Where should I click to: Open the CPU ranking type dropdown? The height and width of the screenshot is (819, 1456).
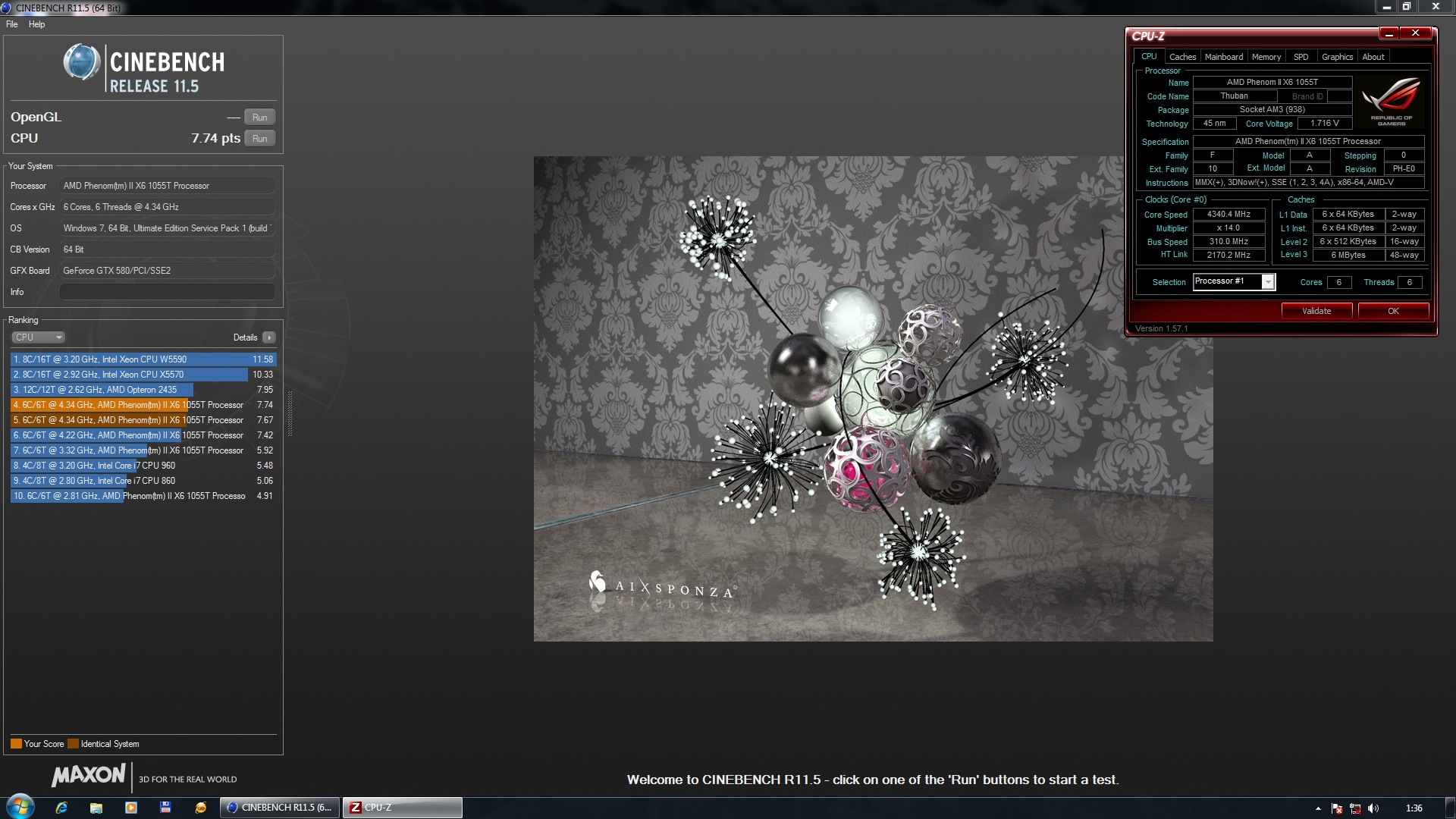point(38,337)
